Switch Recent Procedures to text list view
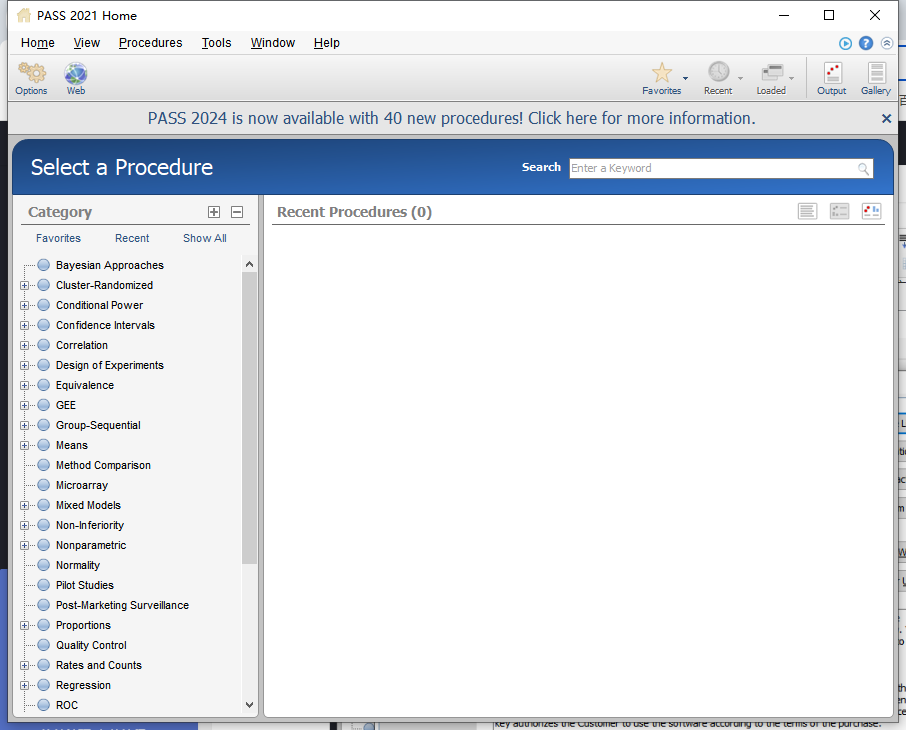 tap(807, 212)
